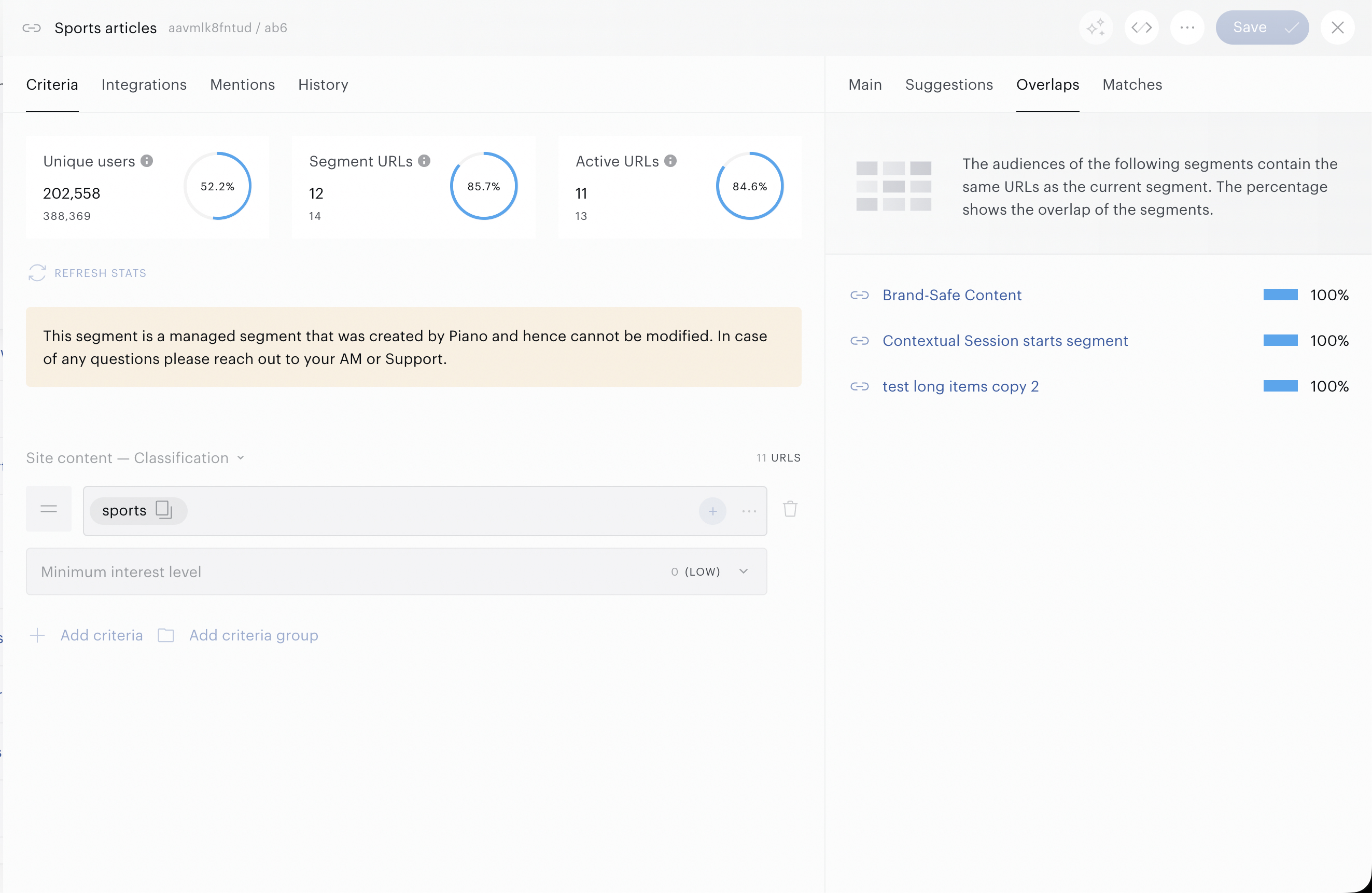The height and width of the screenshot is (893, 1372).
Task: Click the copy icon on sports tag
Action: (164, 510)
